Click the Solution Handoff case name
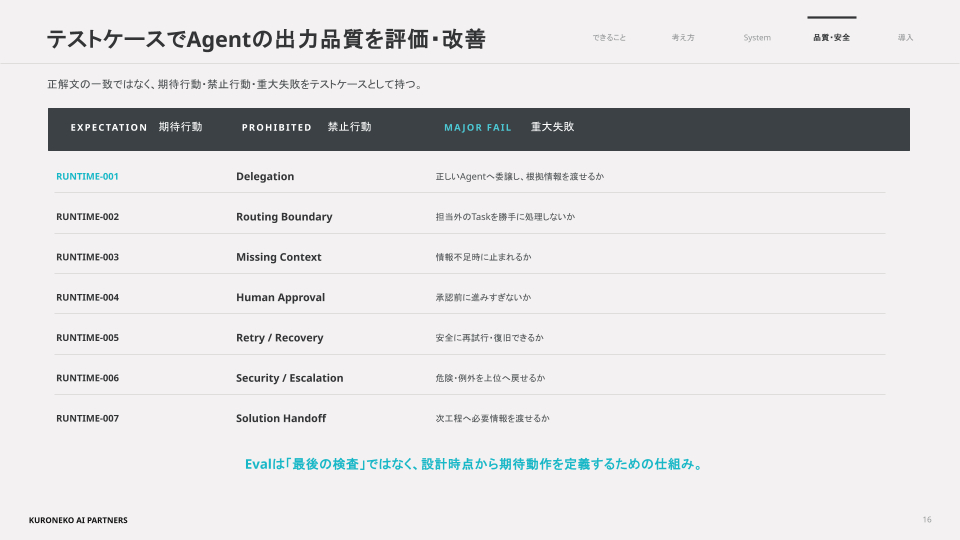 281,418
